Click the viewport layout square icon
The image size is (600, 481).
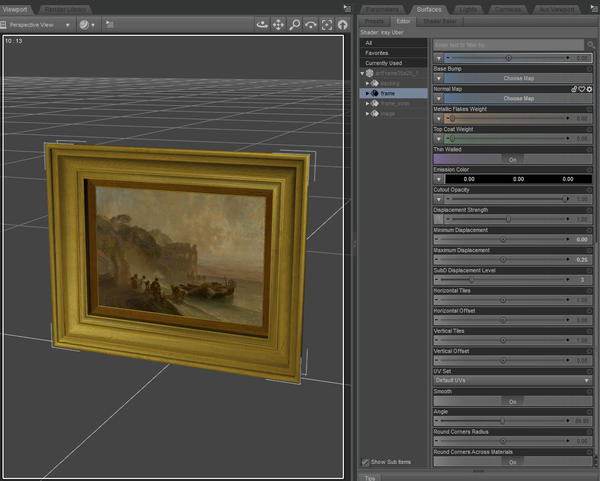[x=3, y=25]
